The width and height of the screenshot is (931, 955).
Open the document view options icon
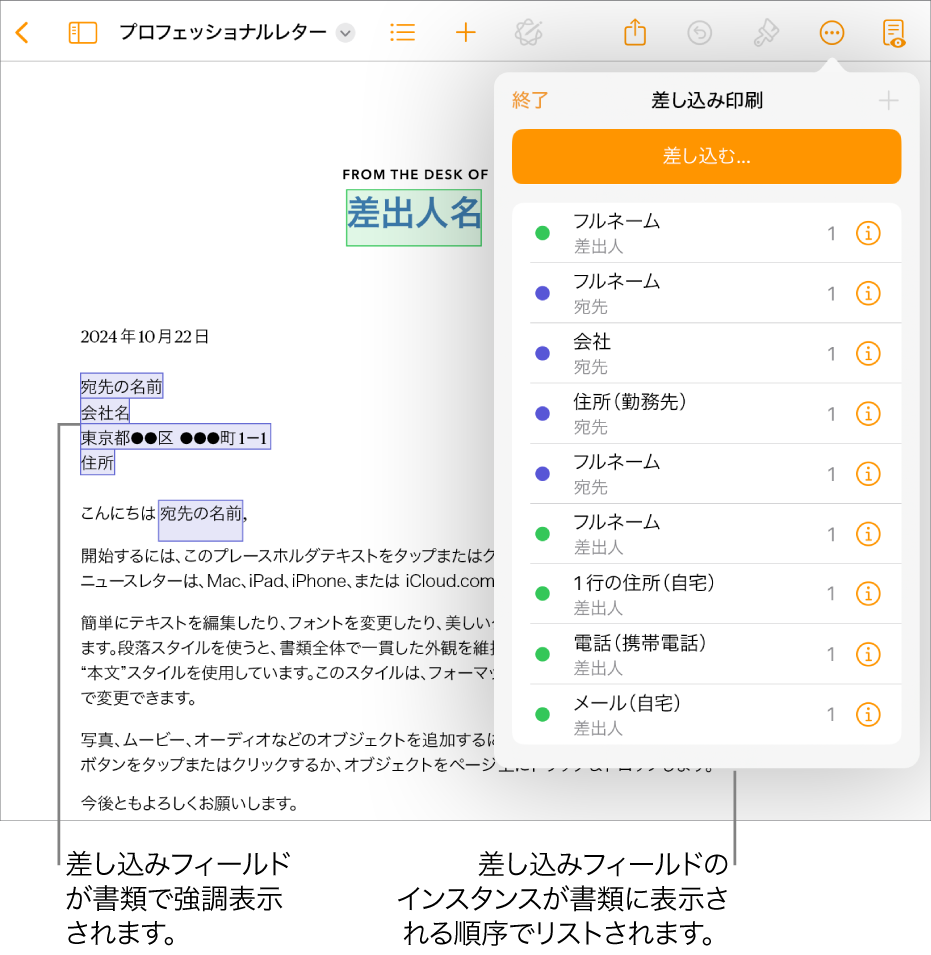click(x=894, y=33)
